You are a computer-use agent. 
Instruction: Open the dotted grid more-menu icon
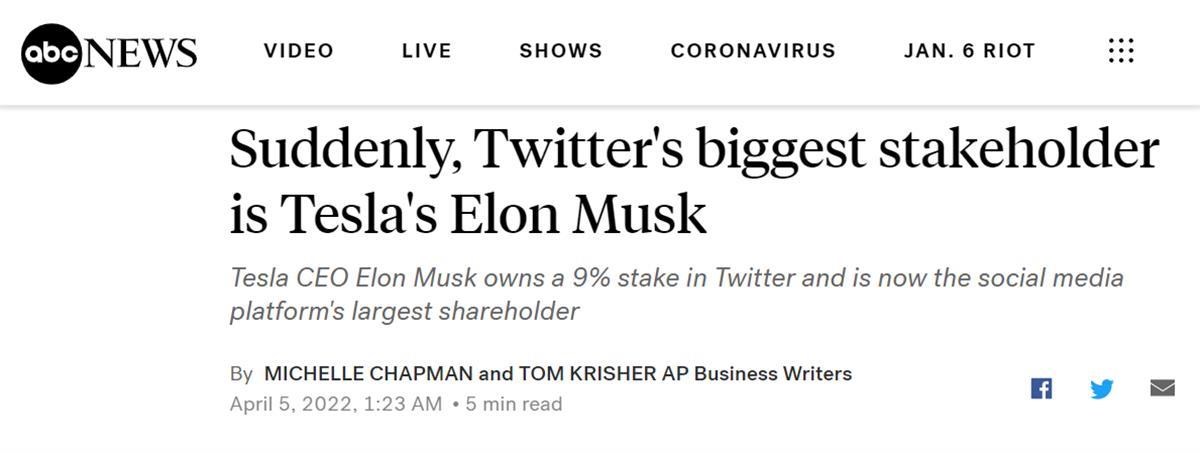[x=1121, y=51]
